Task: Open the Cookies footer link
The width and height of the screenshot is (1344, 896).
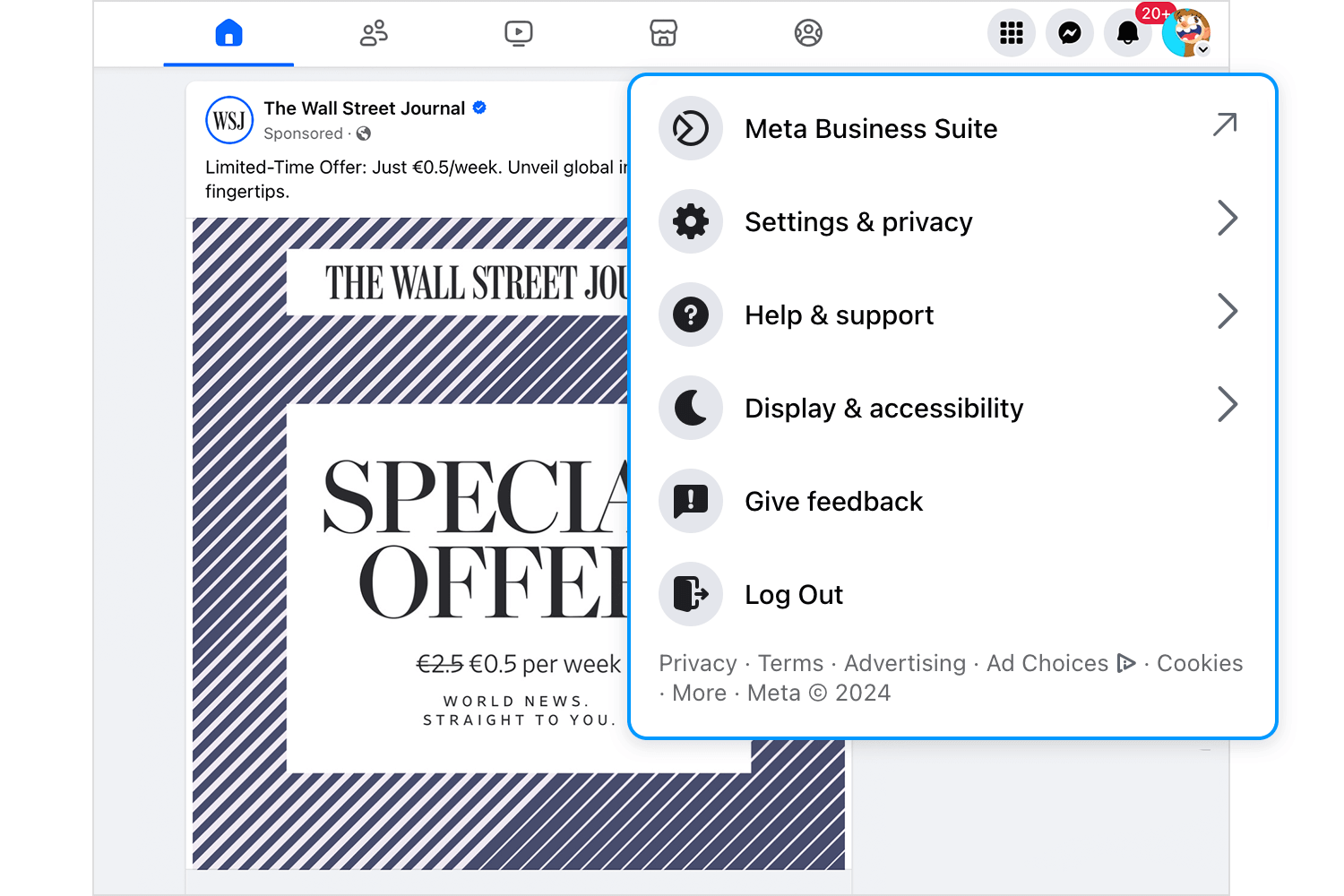Action: 1200,663
